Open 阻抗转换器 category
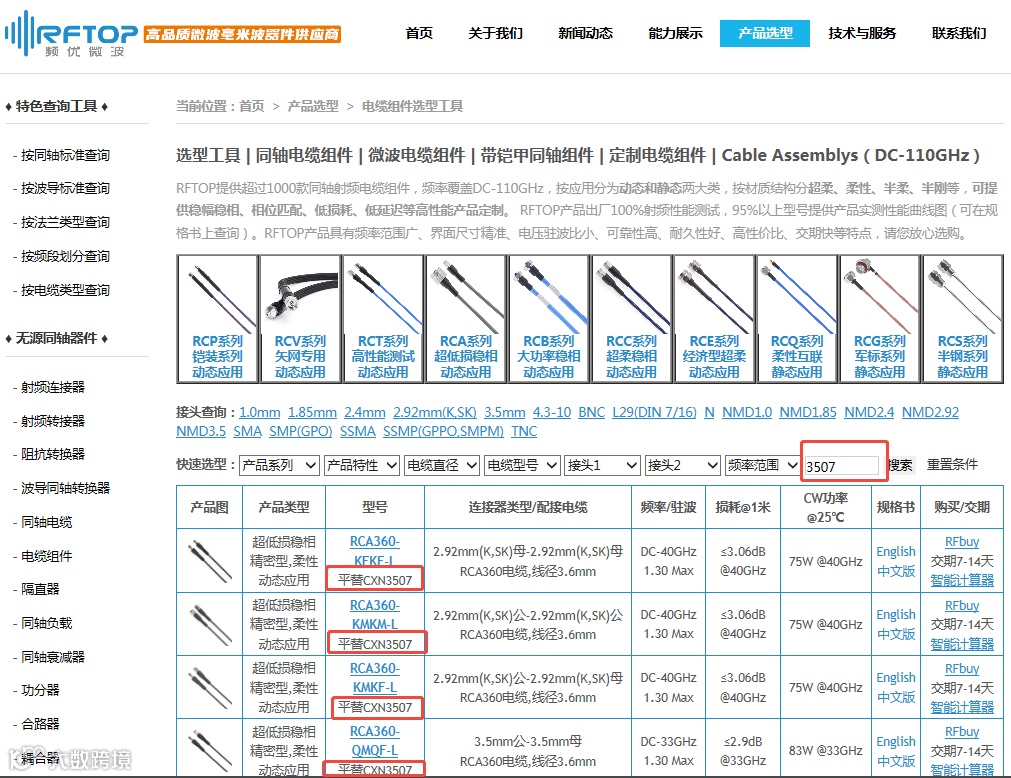The image size is (1011, 778). click(x=53, y=454)
